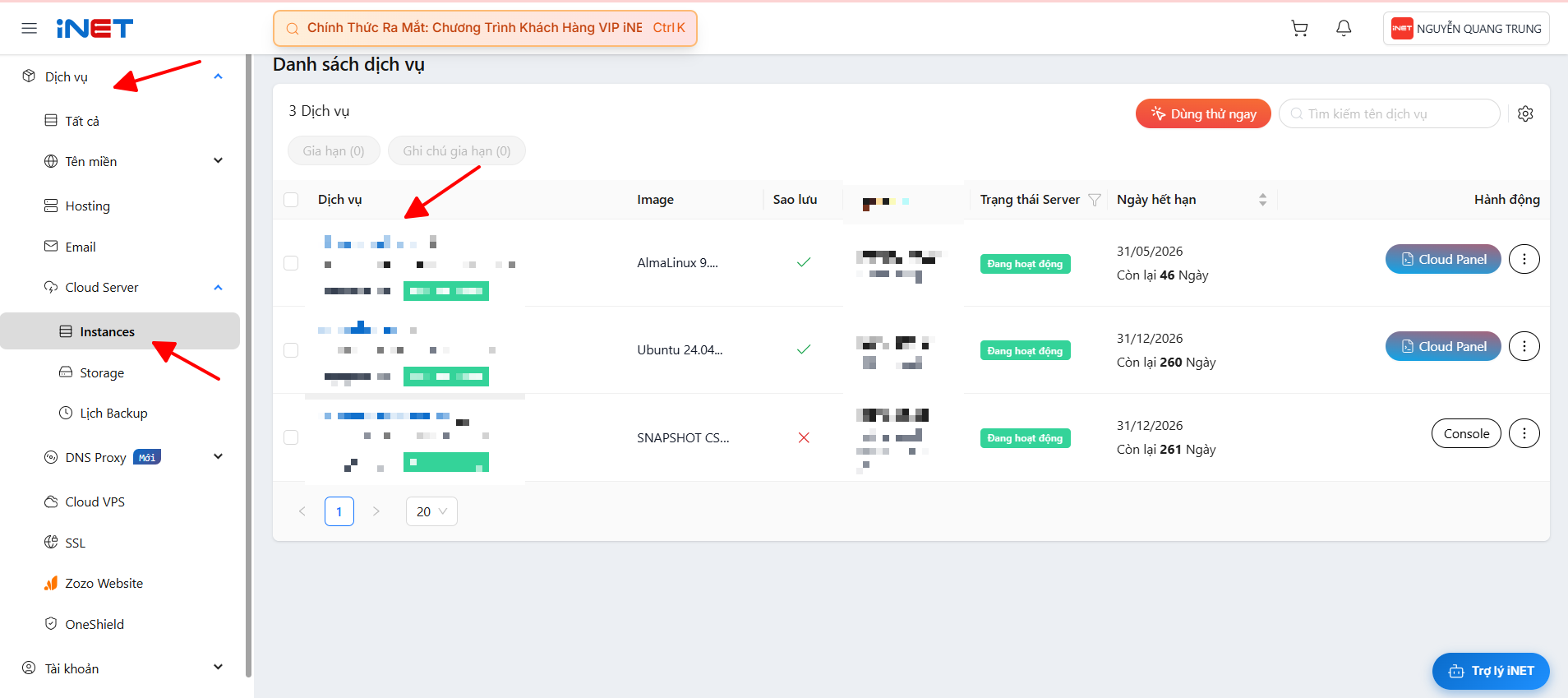Viewport: 1568px width, 698px height.
Task: Click the iNET logo
Action: click(x=95, y=29)
